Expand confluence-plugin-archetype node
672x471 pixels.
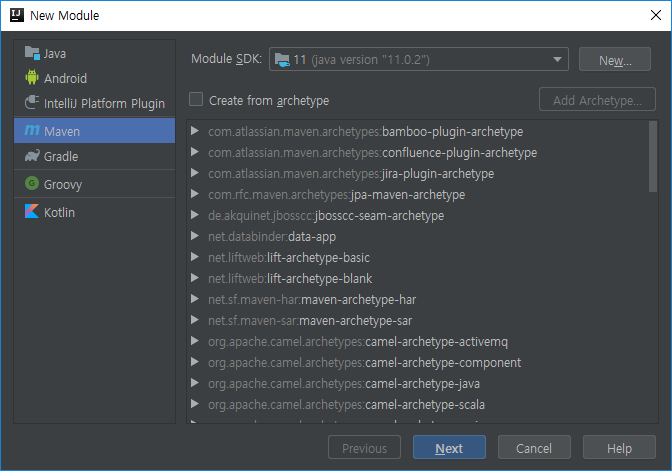pos(195,152)
